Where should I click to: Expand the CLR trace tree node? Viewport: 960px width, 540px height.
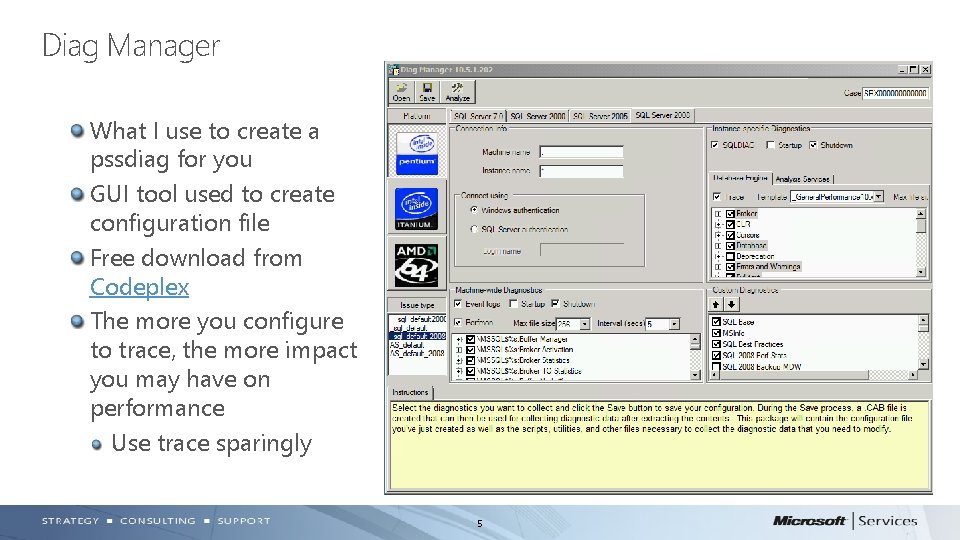coord(719,225)
